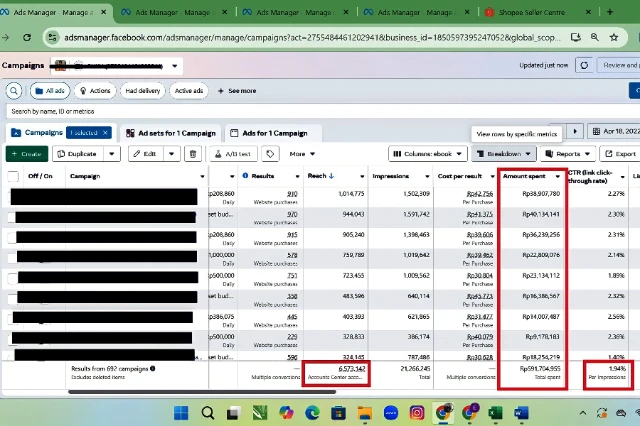Apply the Had delivery filter
The height and width of the screenshot is (426, 640).
(142, 90)
